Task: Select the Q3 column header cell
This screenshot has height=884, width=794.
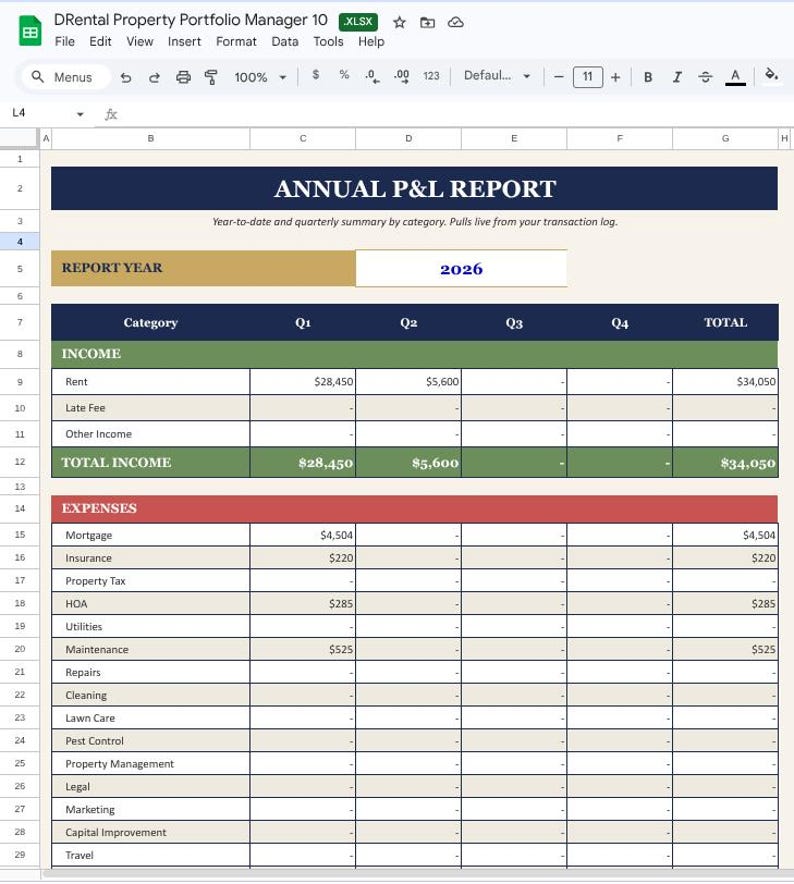Action: tap(514, 322)
